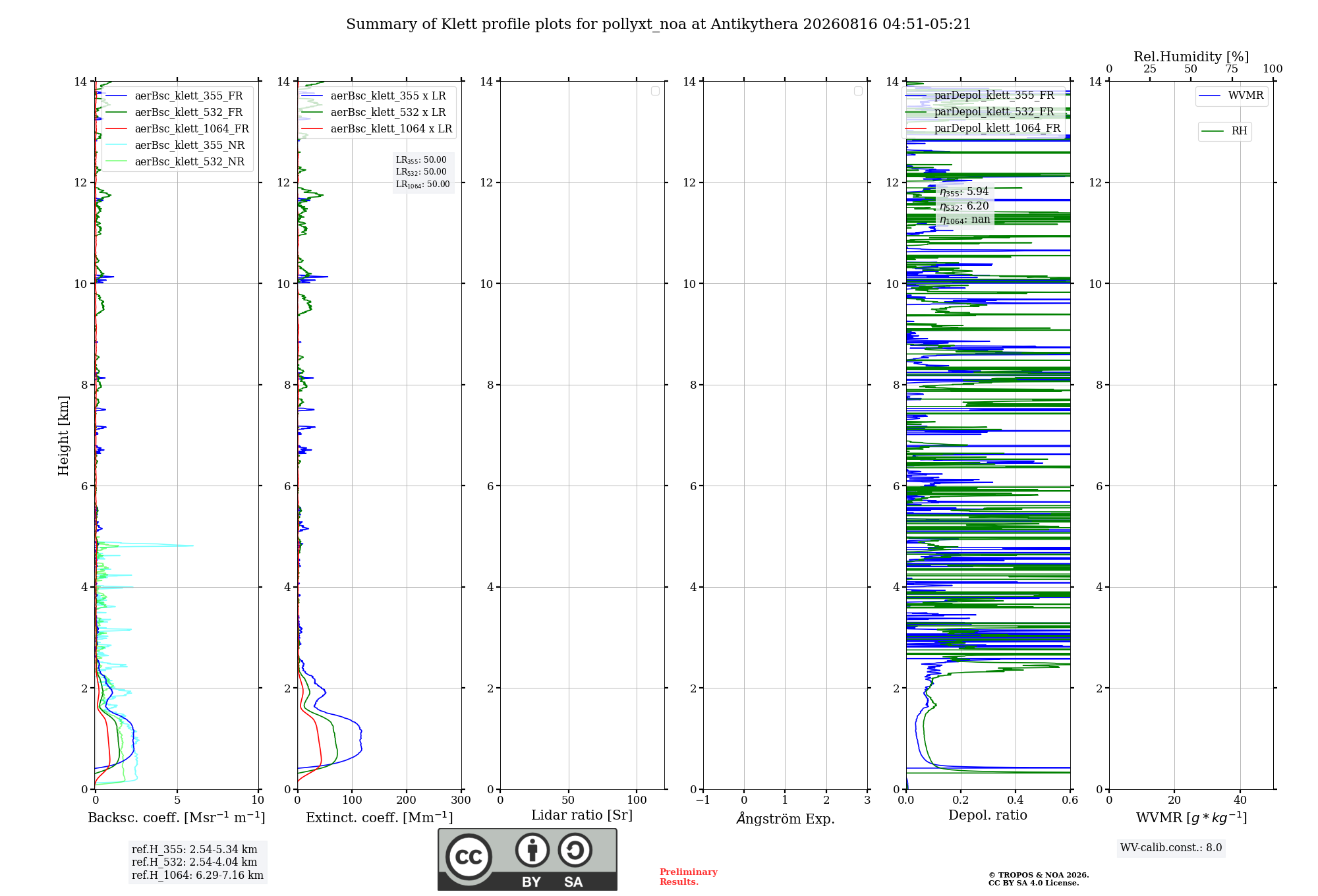
Task: Click the empty legend box in Lidar ratio plot
Action: click(655, 91)
